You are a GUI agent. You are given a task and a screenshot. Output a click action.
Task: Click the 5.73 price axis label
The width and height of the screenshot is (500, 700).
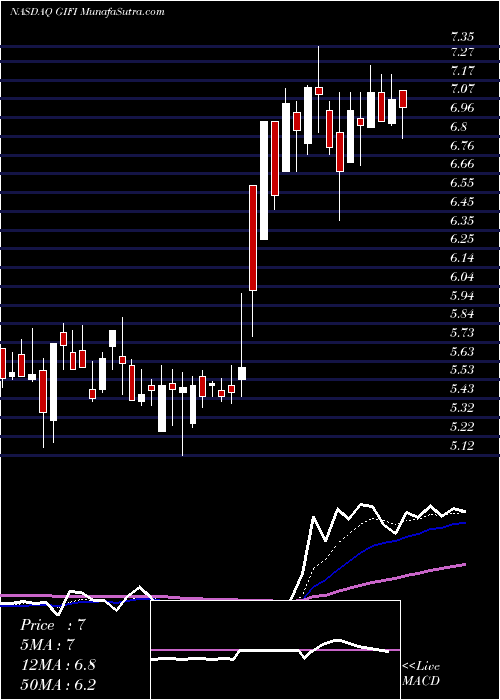point(462,333)
